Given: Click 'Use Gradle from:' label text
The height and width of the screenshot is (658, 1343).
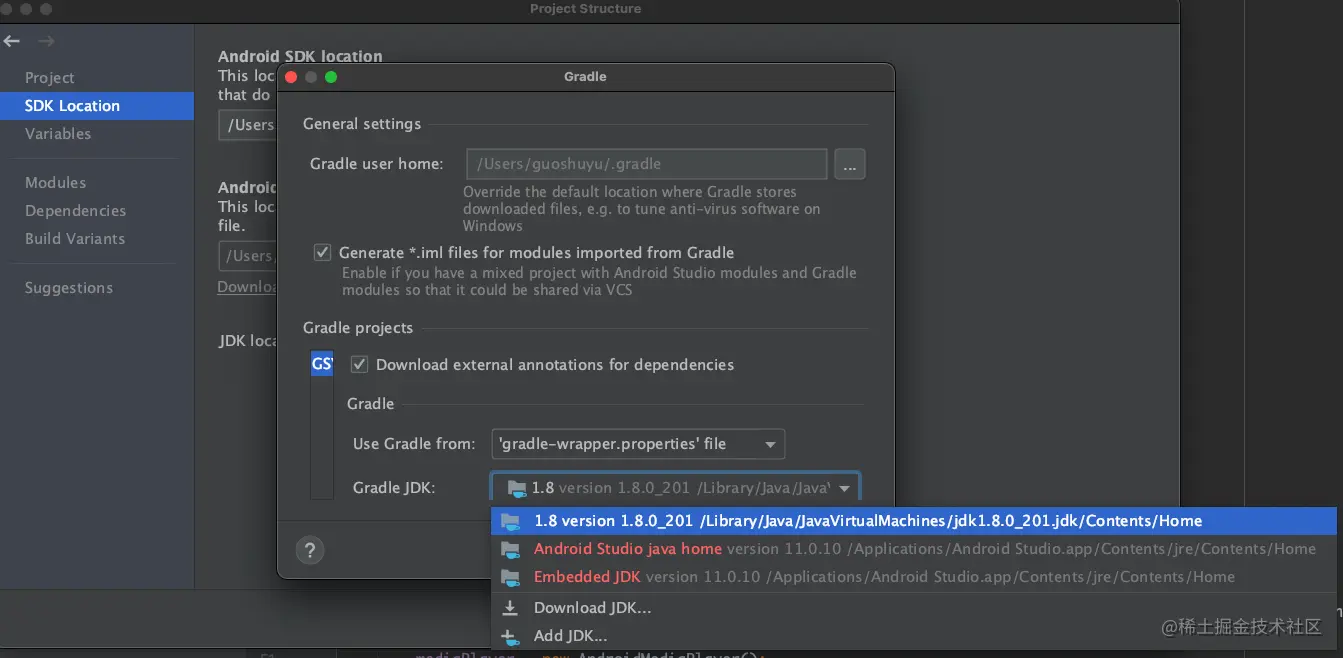Looking at the screenshot, I should [x=414, y=444].
